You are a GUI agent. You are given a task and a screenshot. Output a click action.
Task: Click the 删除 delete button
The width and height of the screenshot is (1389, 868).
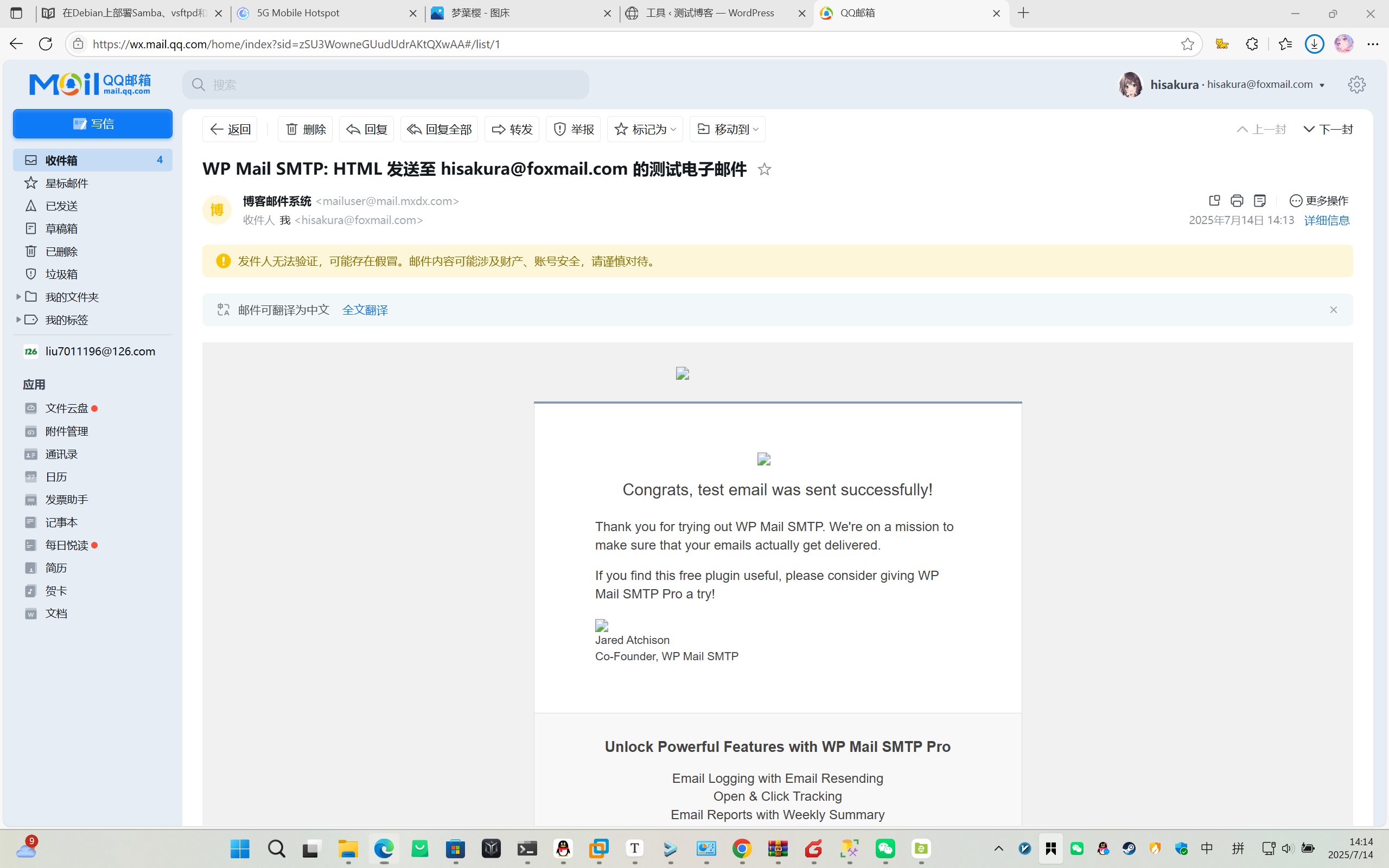point(305,129)
